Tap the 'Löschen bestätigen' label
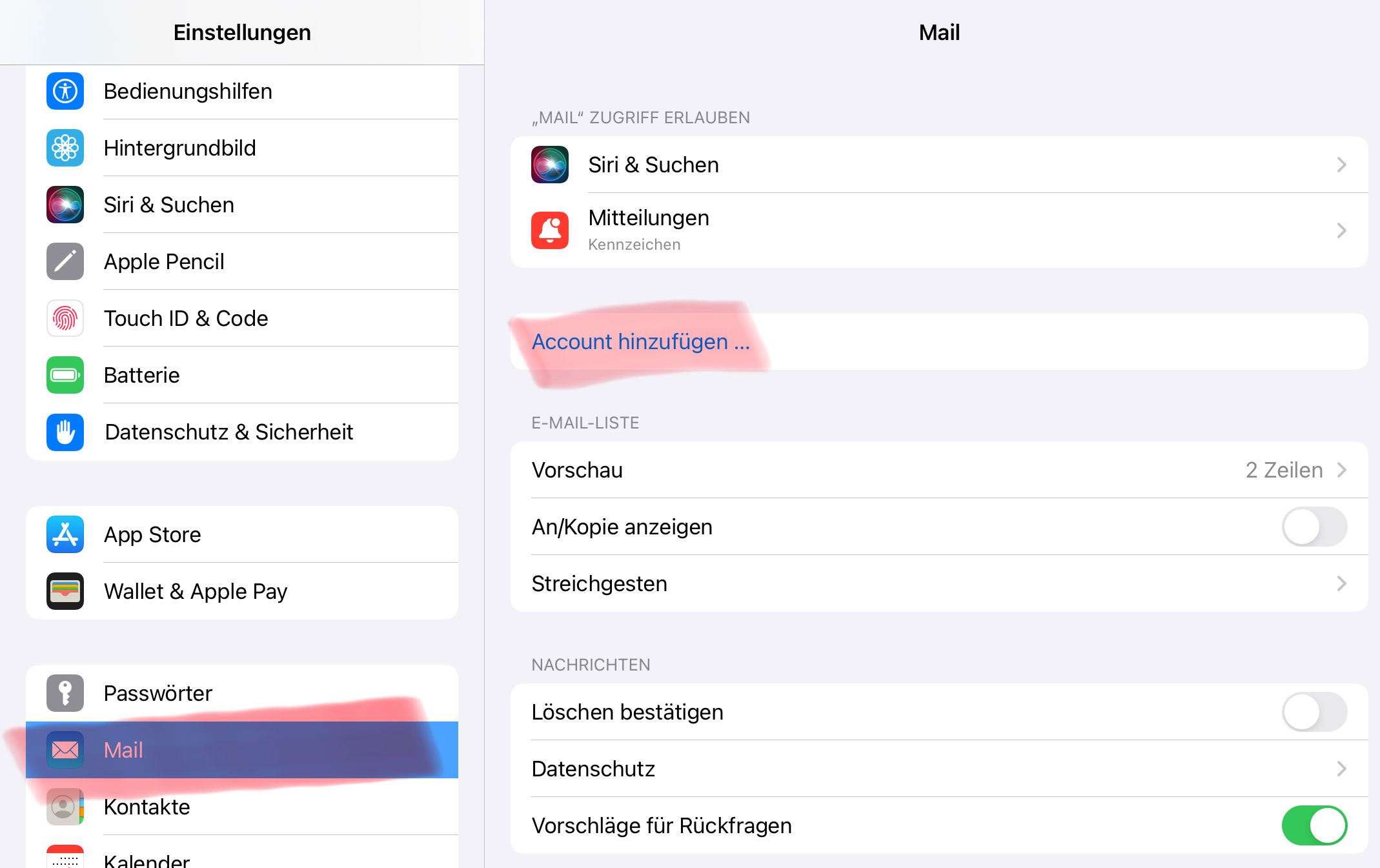This screenshot has width=1380, height=868. (627, 712)
